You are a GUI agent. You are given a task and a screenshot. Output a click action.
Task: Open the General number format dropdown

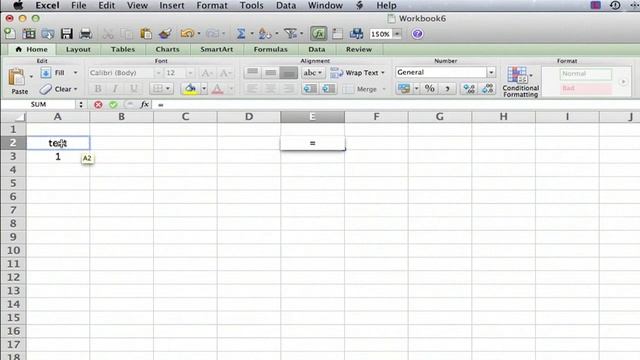click(491, 72)
